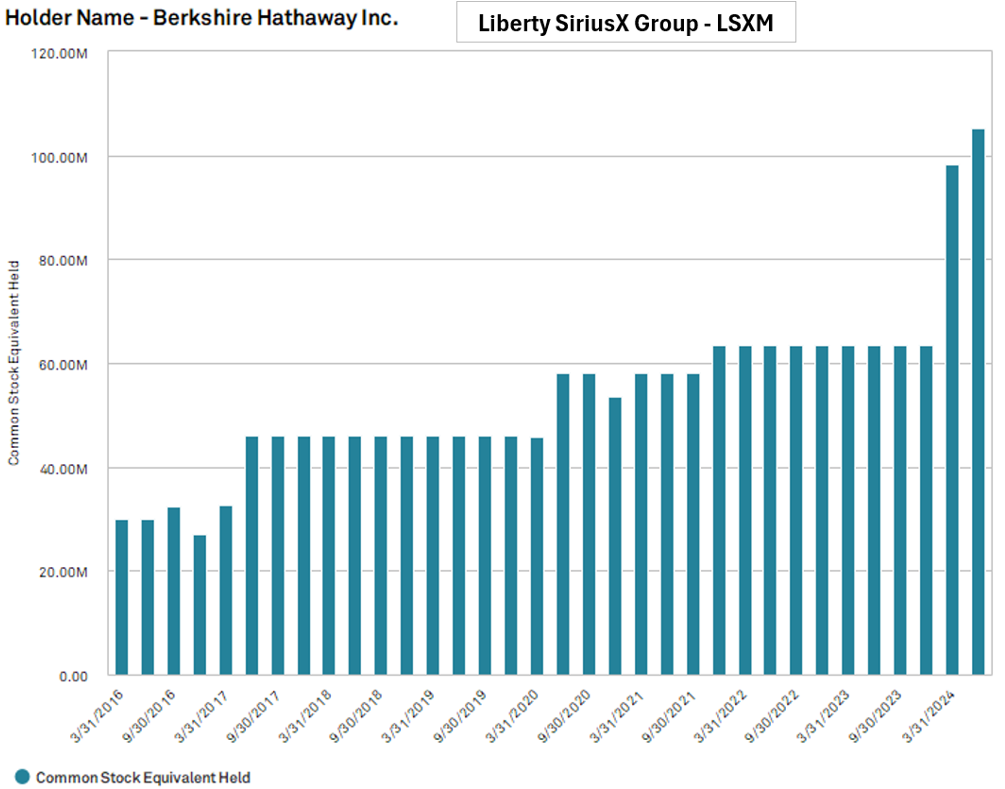Click the 9/30/2017 x-axis date label
Viewport: 1005px width, 789px height.
tap(252, 717)
